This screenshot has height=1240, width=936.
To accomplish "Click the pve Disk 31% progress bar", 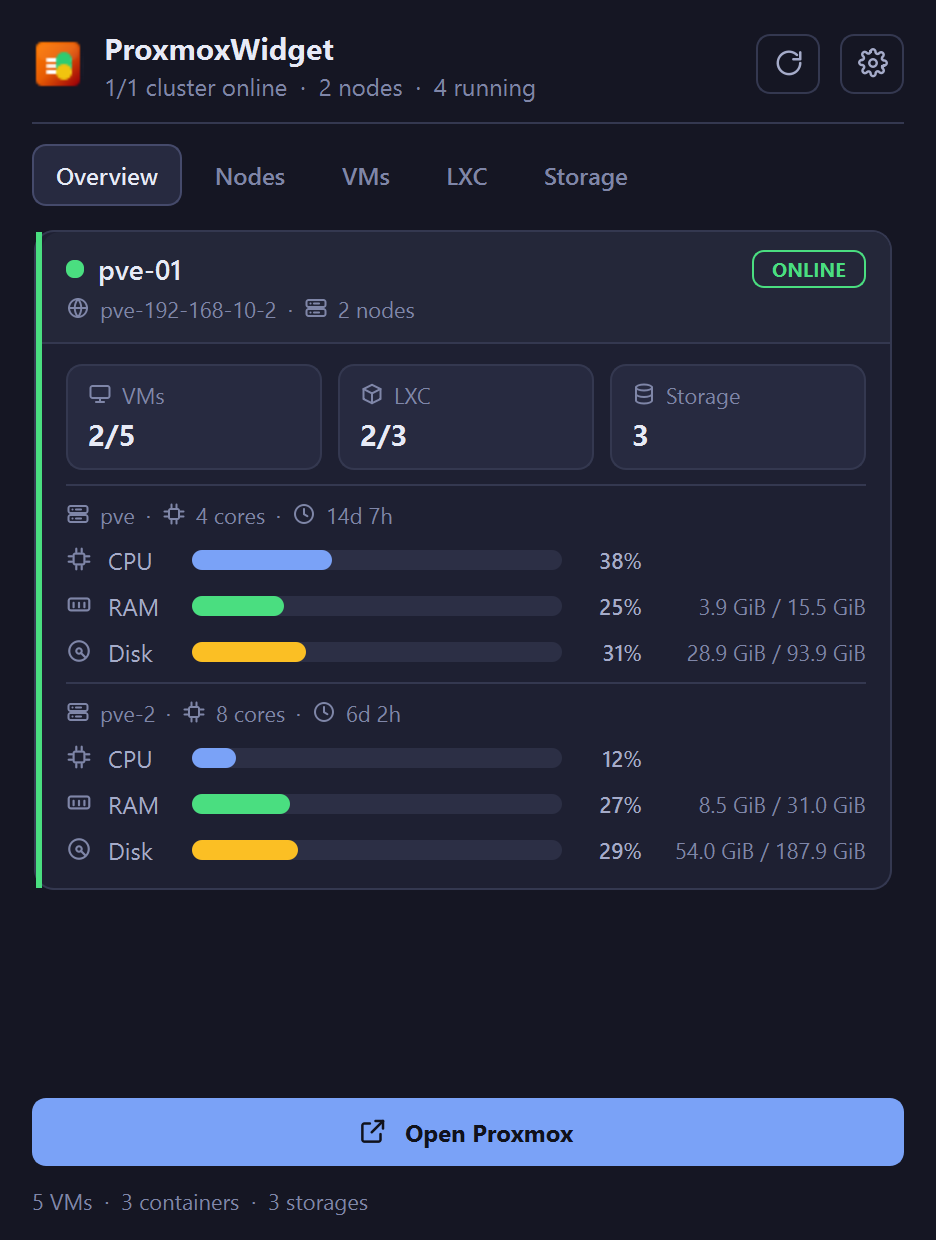I will coord(377,652).
